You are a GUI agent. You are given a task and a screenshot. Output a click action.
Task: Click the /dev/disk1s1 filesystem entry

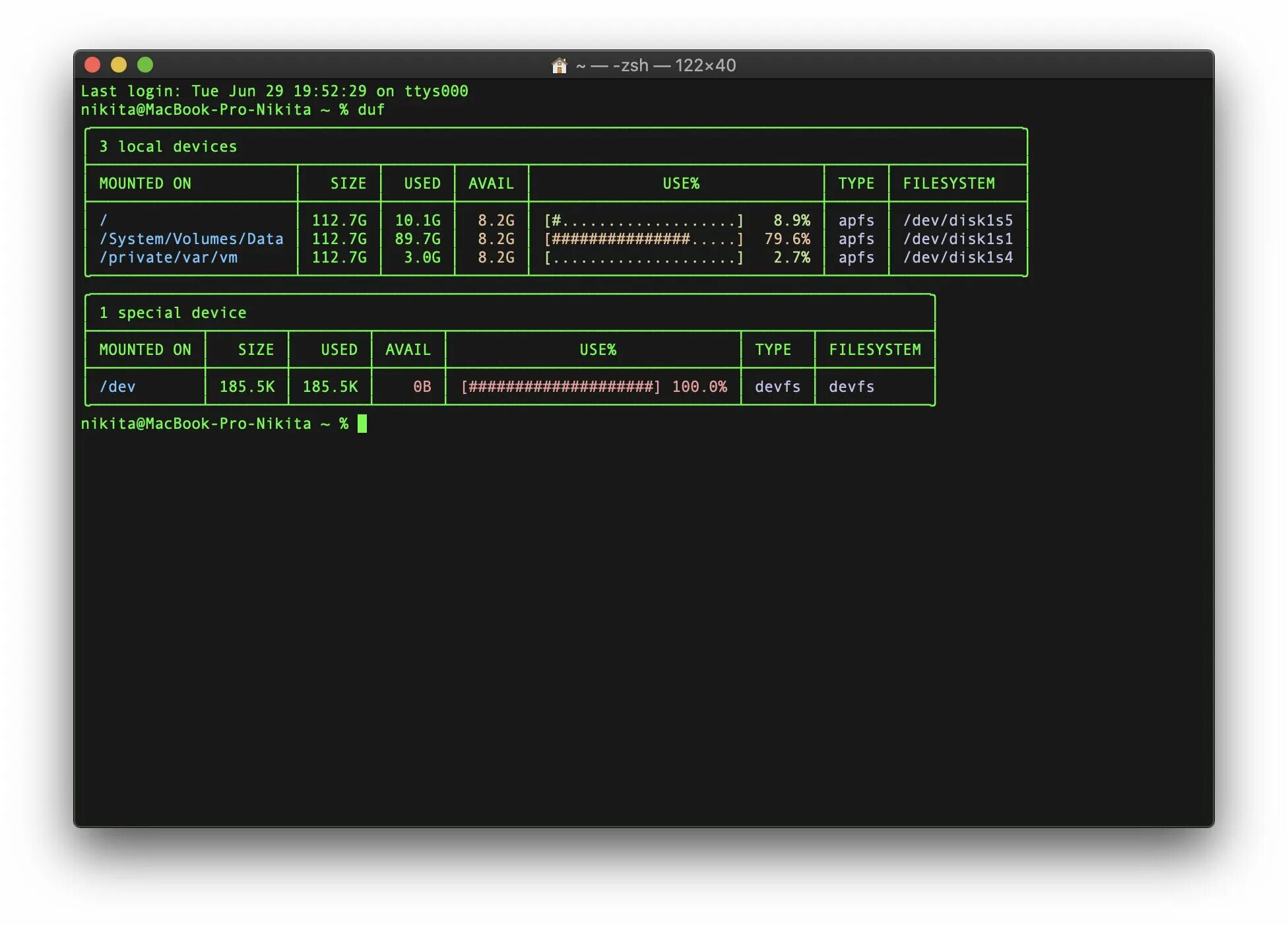click(957, 239)
